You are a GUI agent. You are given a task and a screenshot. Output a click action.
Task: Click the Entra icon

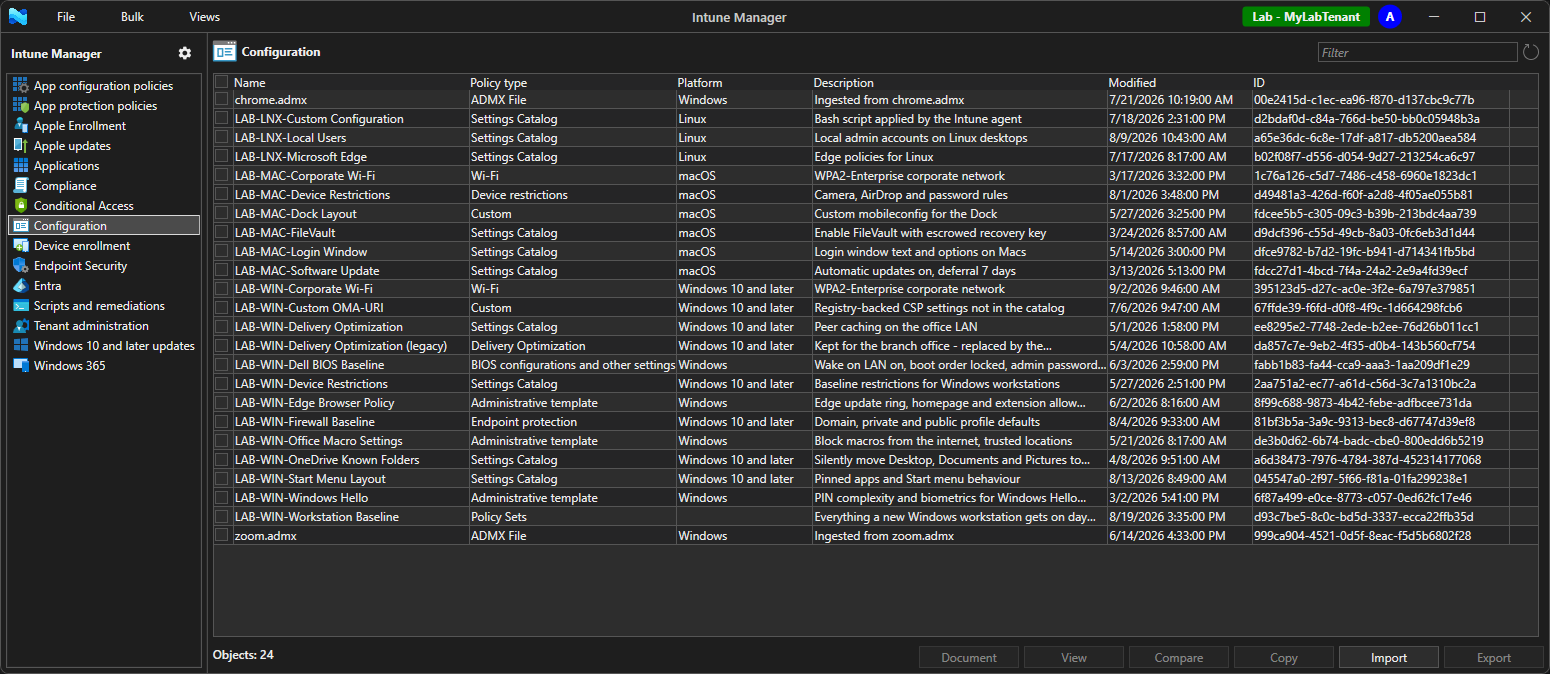(x=20, y=286)
